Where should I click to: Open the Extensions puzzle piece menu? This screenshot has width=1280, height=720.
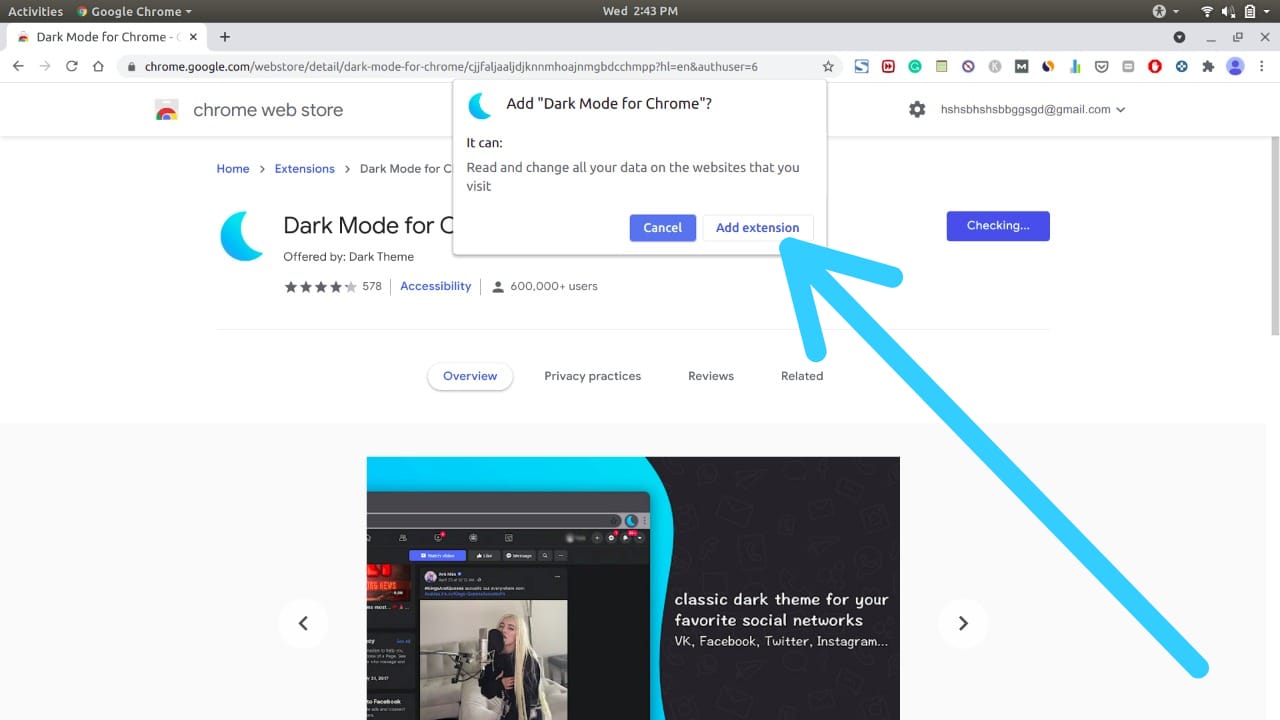pyautogui.click(x=1208, y=66)
